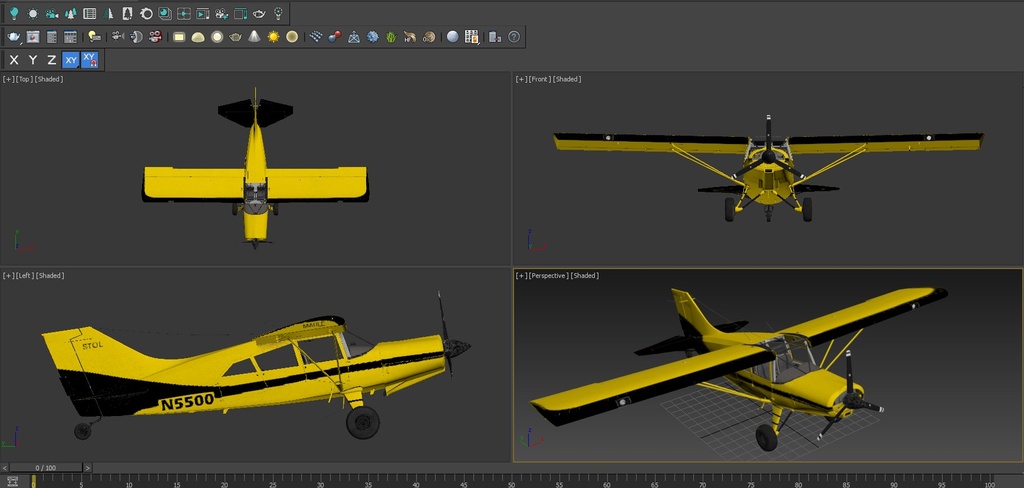Image resolution: width=1024 pixels, height=488 pixels.
Task: Expand the [+] menu of Top viewport
Action: [8, 79]
